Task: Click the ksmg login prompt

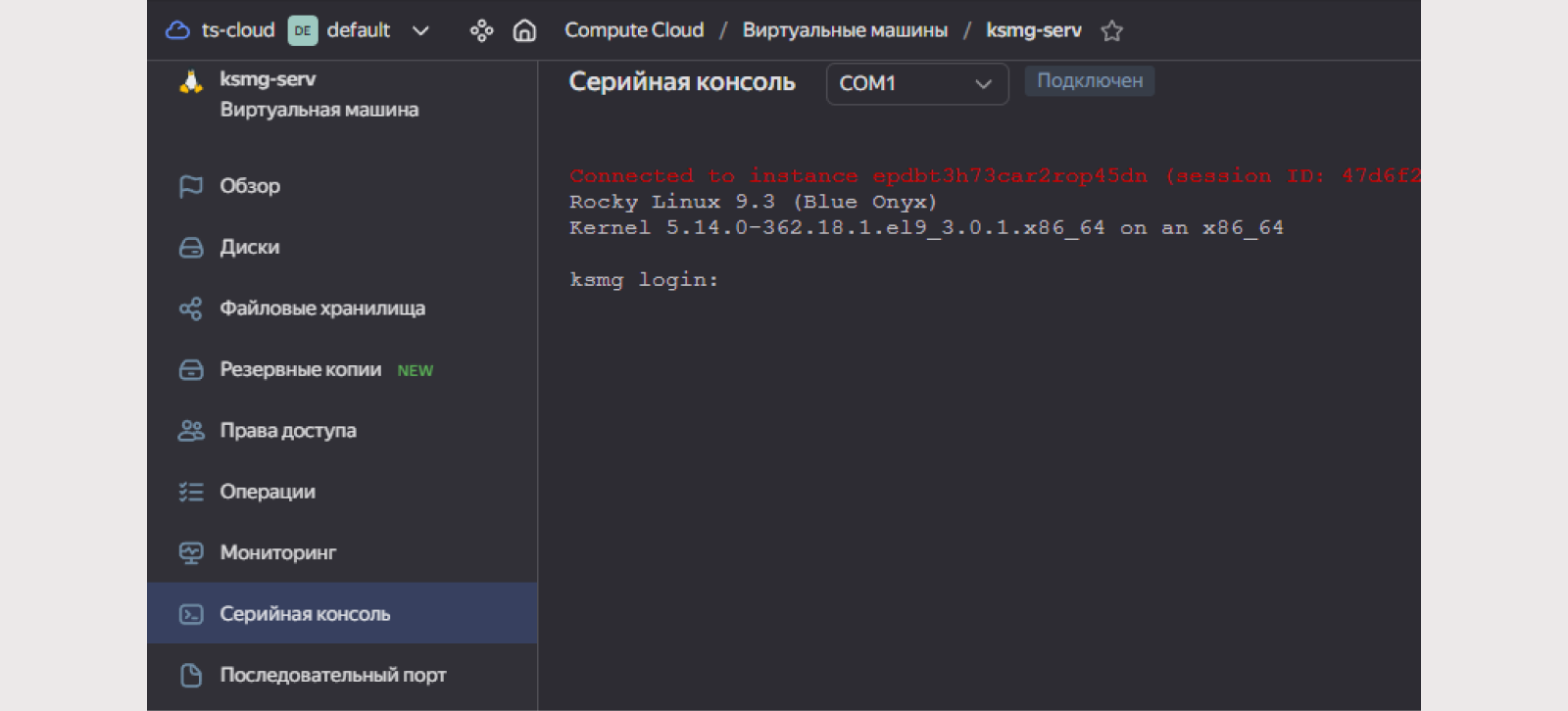Action: (644, 280)
